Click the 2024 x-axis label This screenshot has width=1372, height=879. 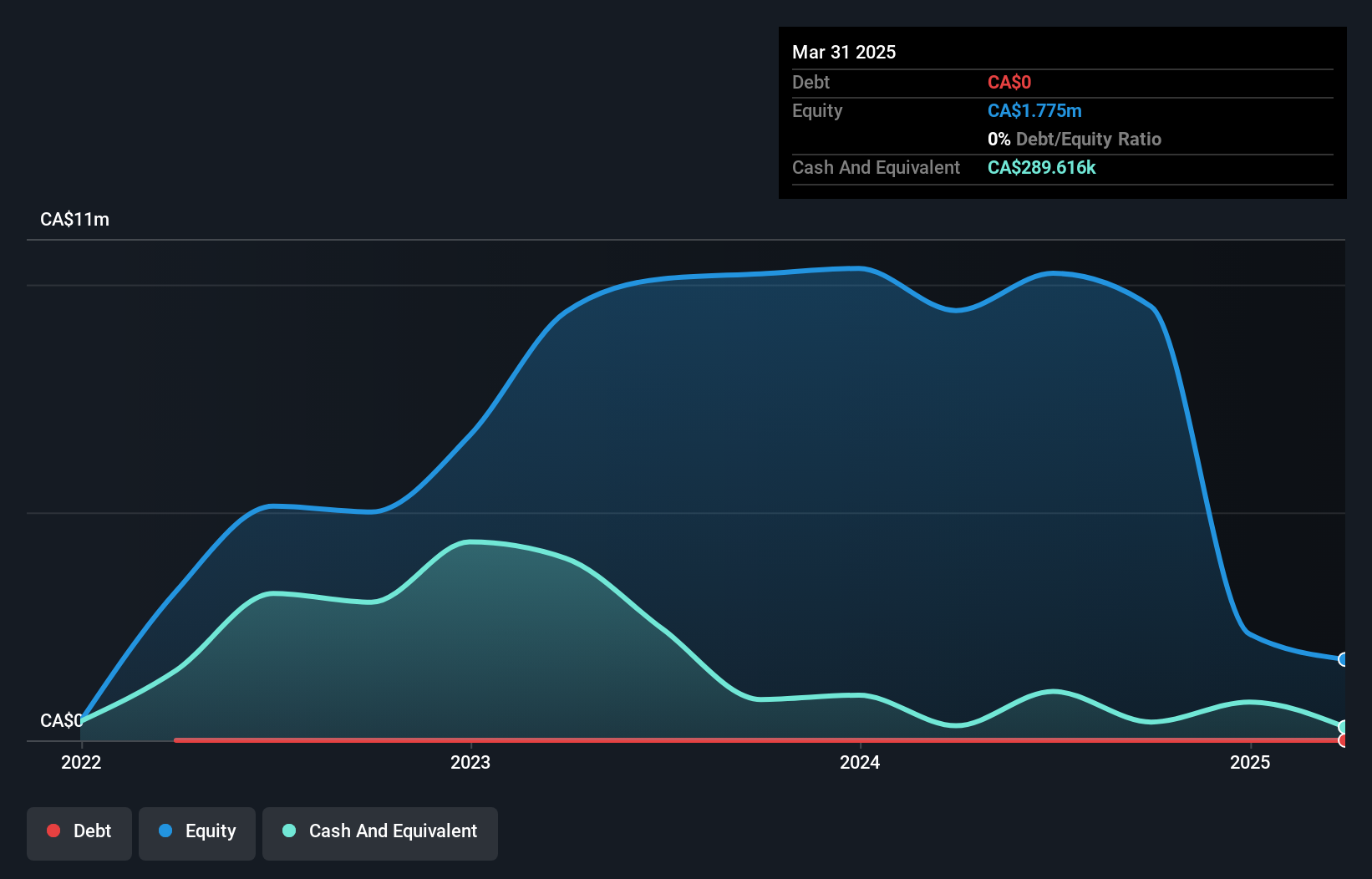(860, 762)
